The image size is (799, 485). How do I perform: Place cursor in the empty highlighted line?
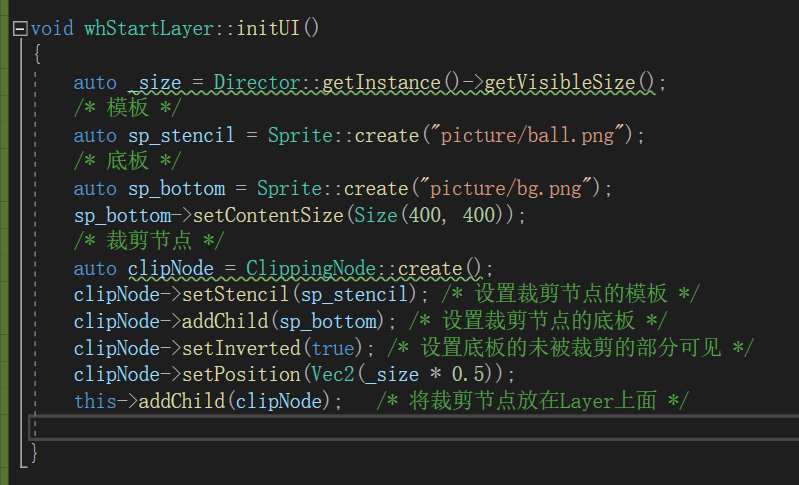[414, 427]
